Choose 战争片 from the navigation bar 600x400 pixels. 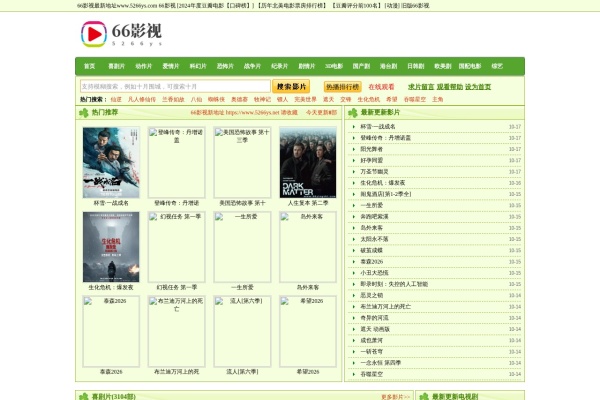pyautogui.click(x=252, y=66)
